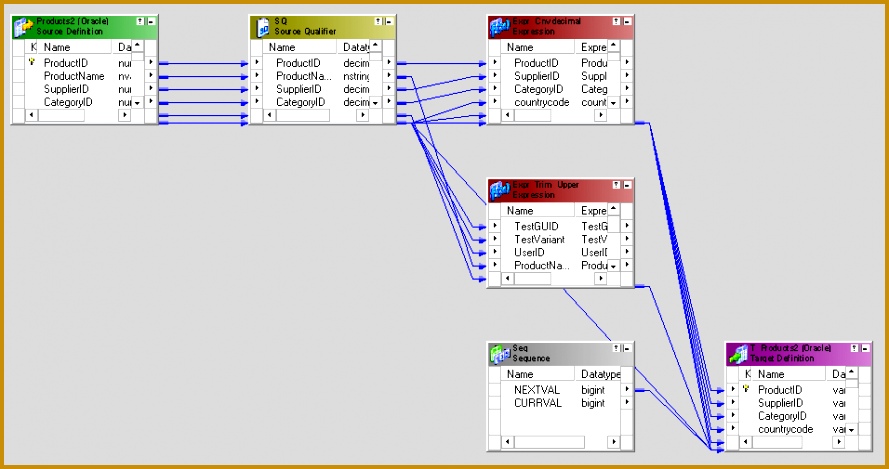
Task: Iconize Seq Sequence with its dash button
Action: (627, 348)
